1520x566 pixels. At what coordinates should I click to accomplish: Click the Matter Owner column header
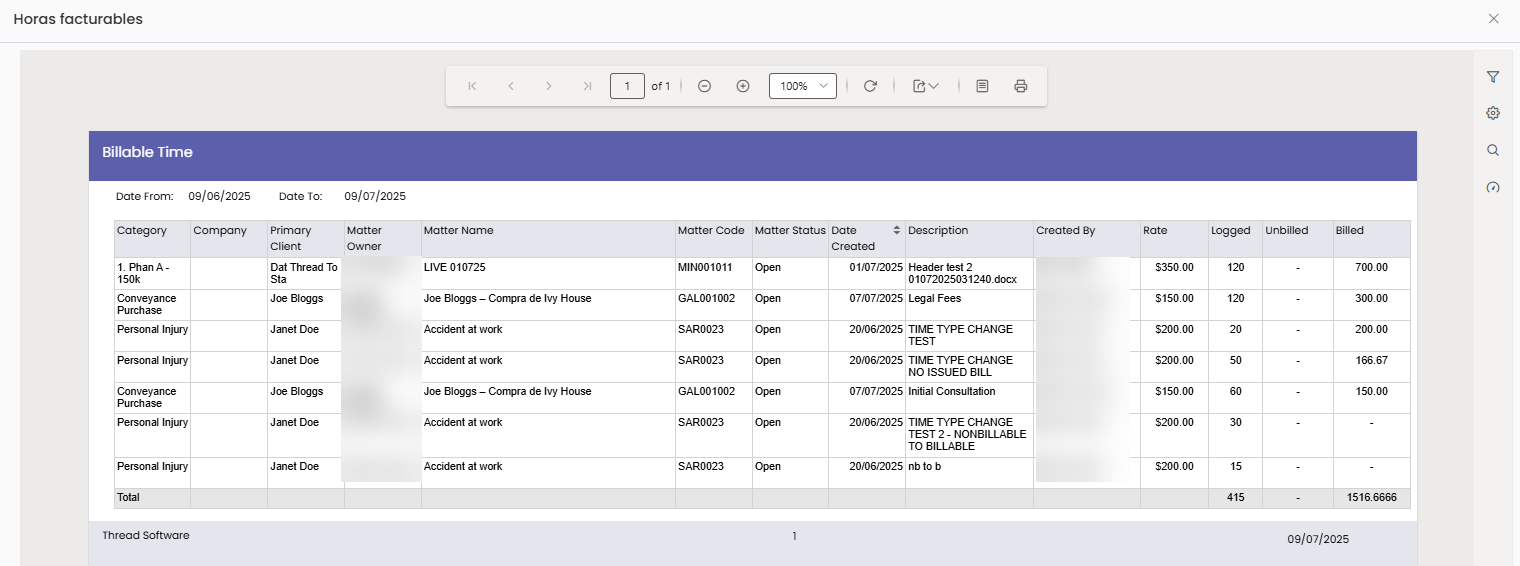382,239
